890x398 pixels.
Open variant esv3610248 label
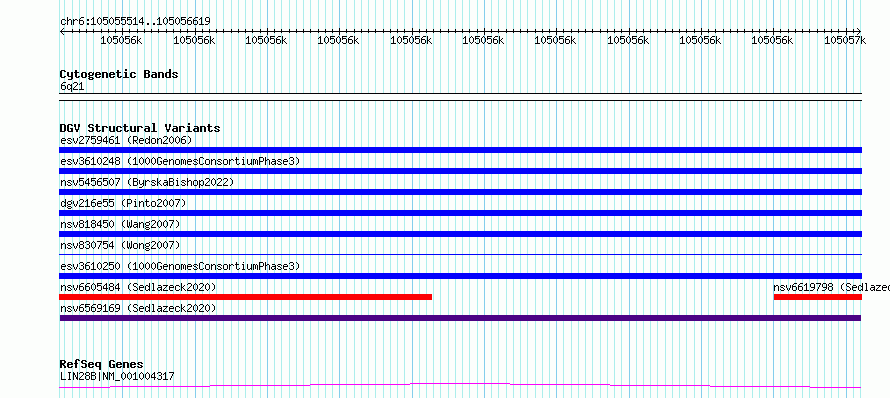click(179, 161)
